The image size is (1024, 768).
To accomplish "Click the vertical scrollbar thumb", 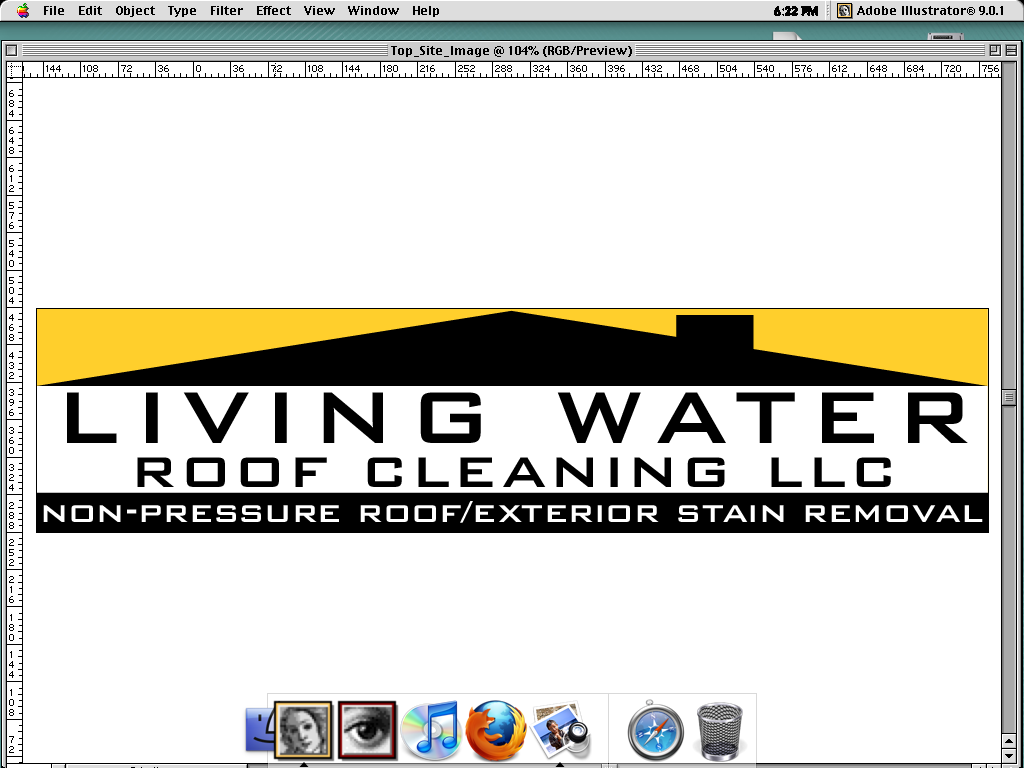I will pos(1010,396).
